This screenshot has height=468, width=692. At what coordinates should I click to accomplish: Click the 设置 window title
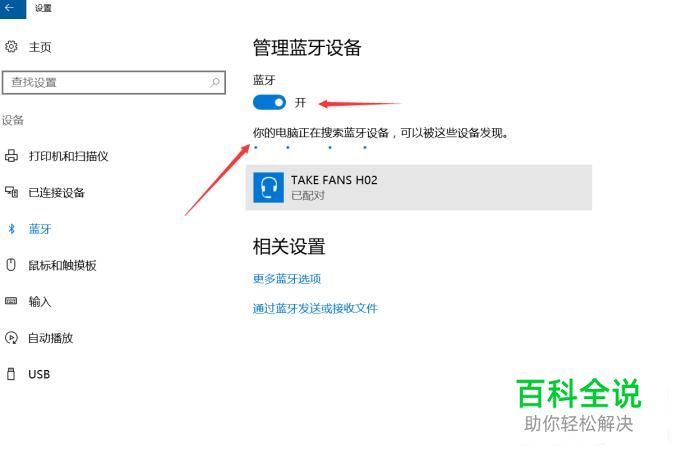pos(43,8)
